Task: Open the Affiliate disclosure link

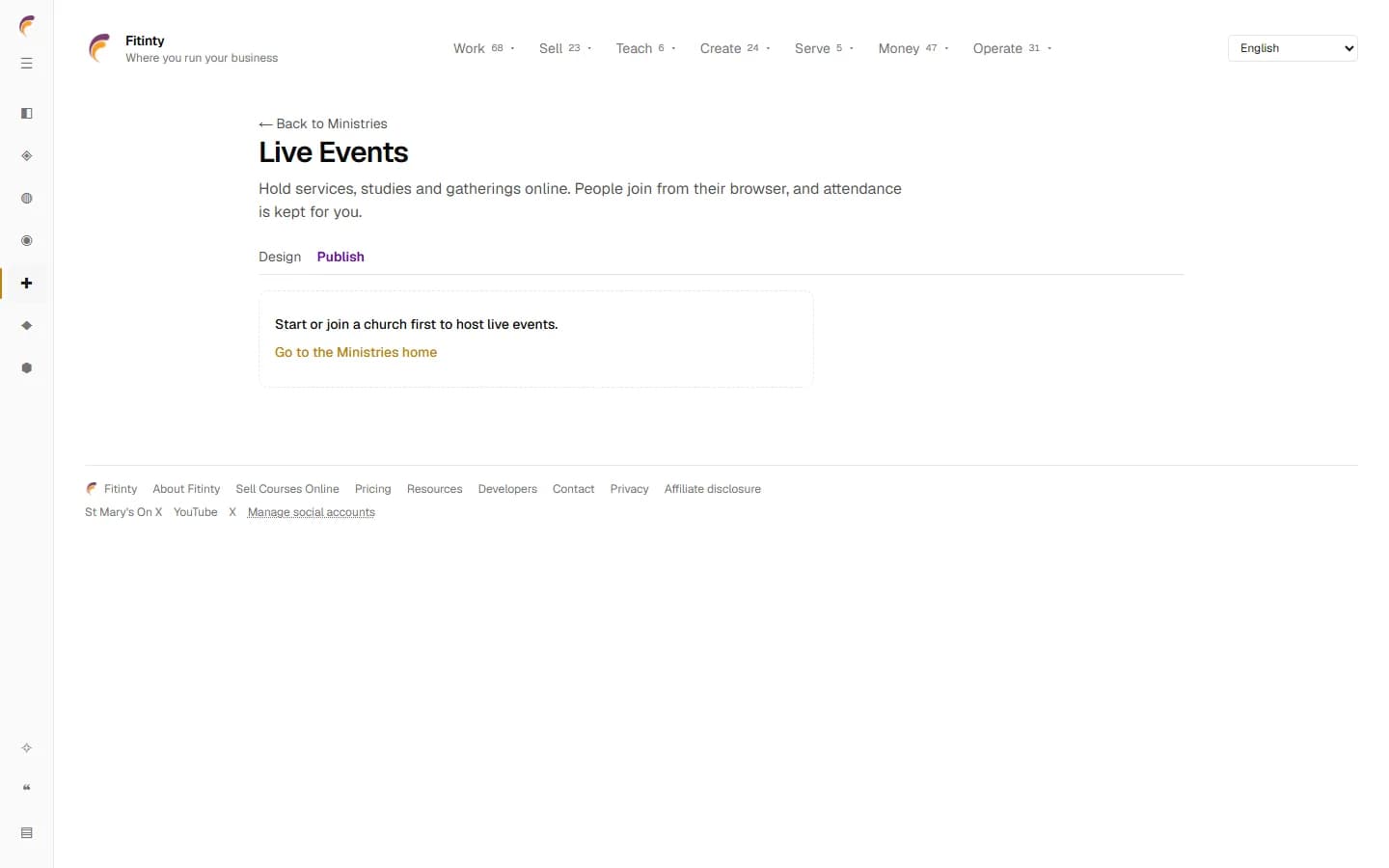Action: (713, 489)
